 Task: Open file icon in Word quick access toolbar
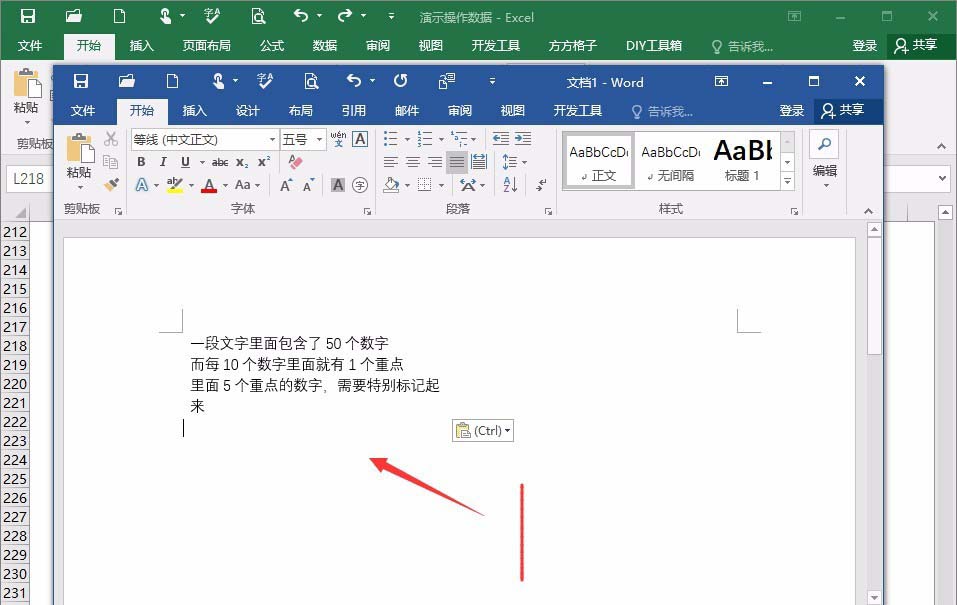pos(126,81)
